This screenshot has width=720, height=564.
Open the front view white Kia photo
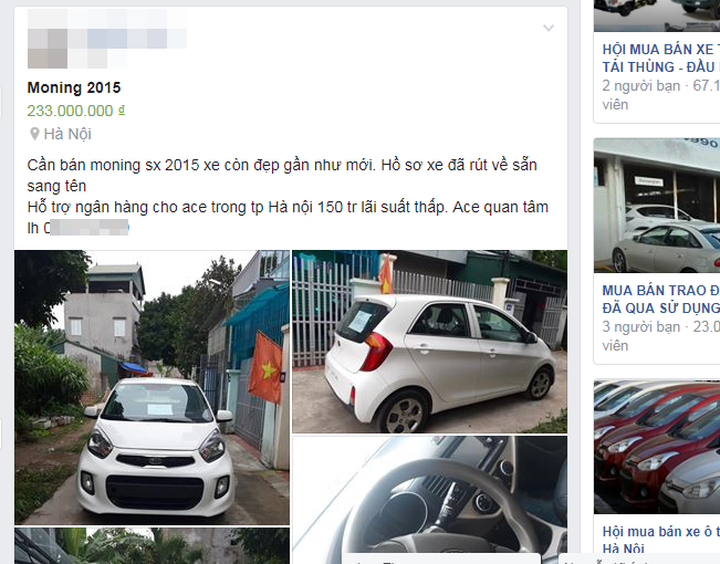pyautogui.click(x=152, y=387)
